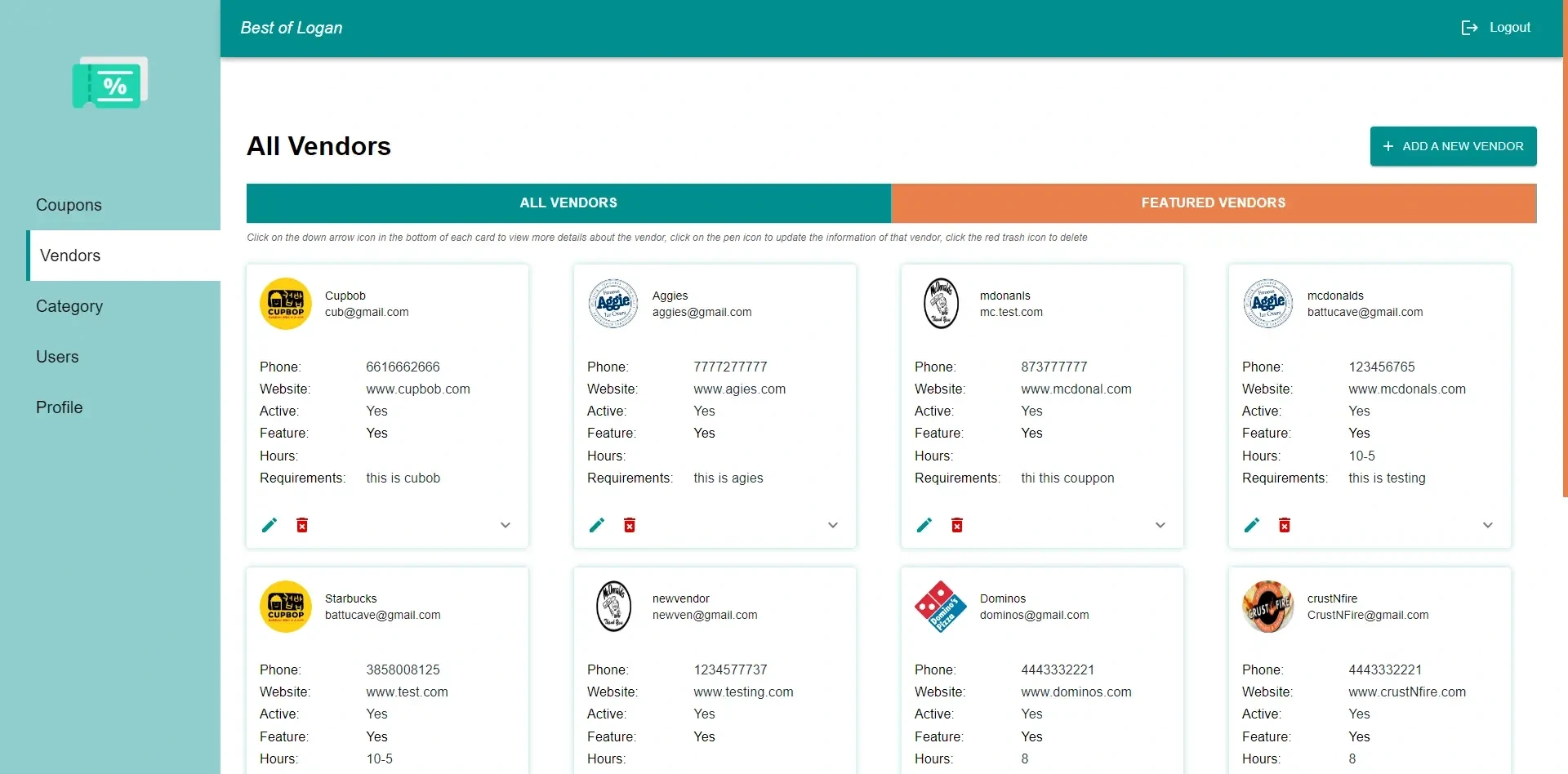Click mdonanls website www.mcdonal.com
The height and width of the screenshot is (774, 1568).
point(1076,389)
